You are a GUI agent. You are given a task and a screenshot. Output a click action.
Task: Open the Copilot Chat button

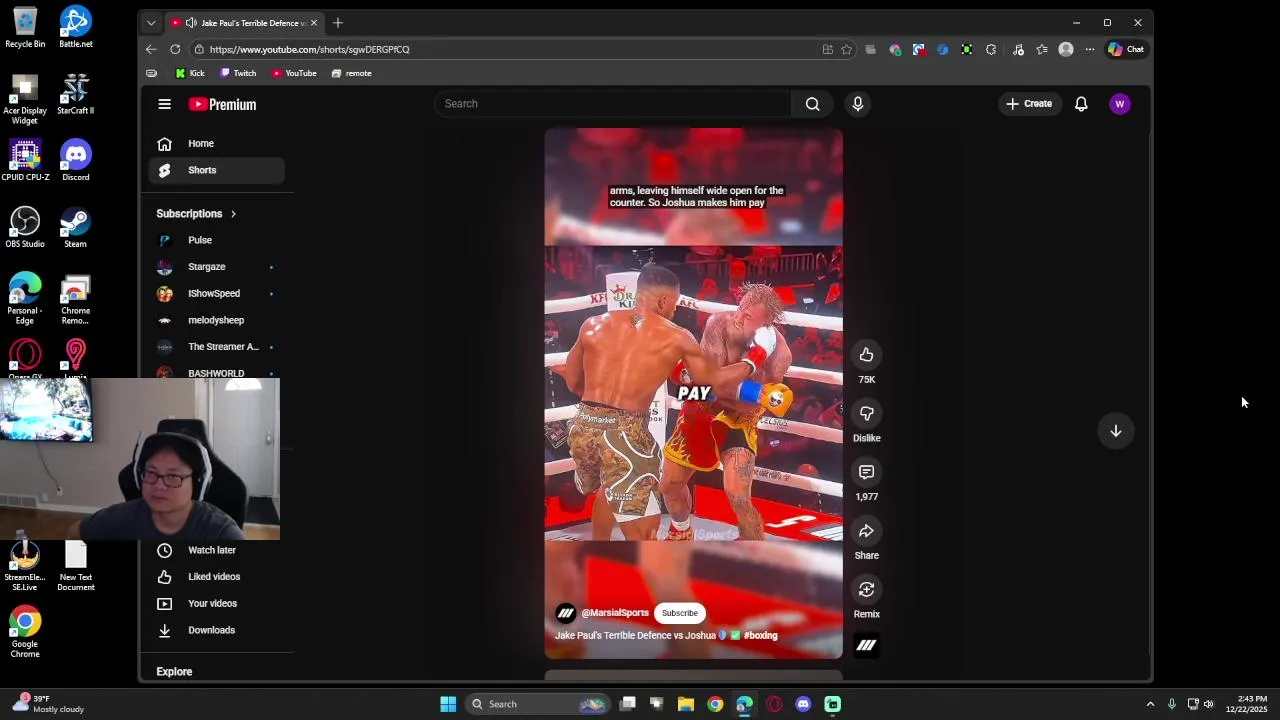pyautogui.click(x=1126, y=49)
